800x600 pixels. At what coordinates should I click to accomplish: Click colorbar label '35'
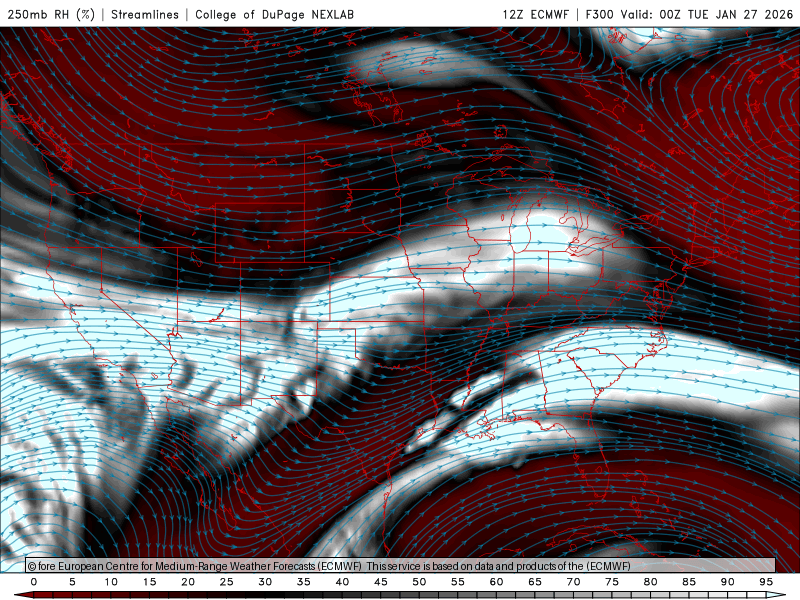[x=304, y=582]
